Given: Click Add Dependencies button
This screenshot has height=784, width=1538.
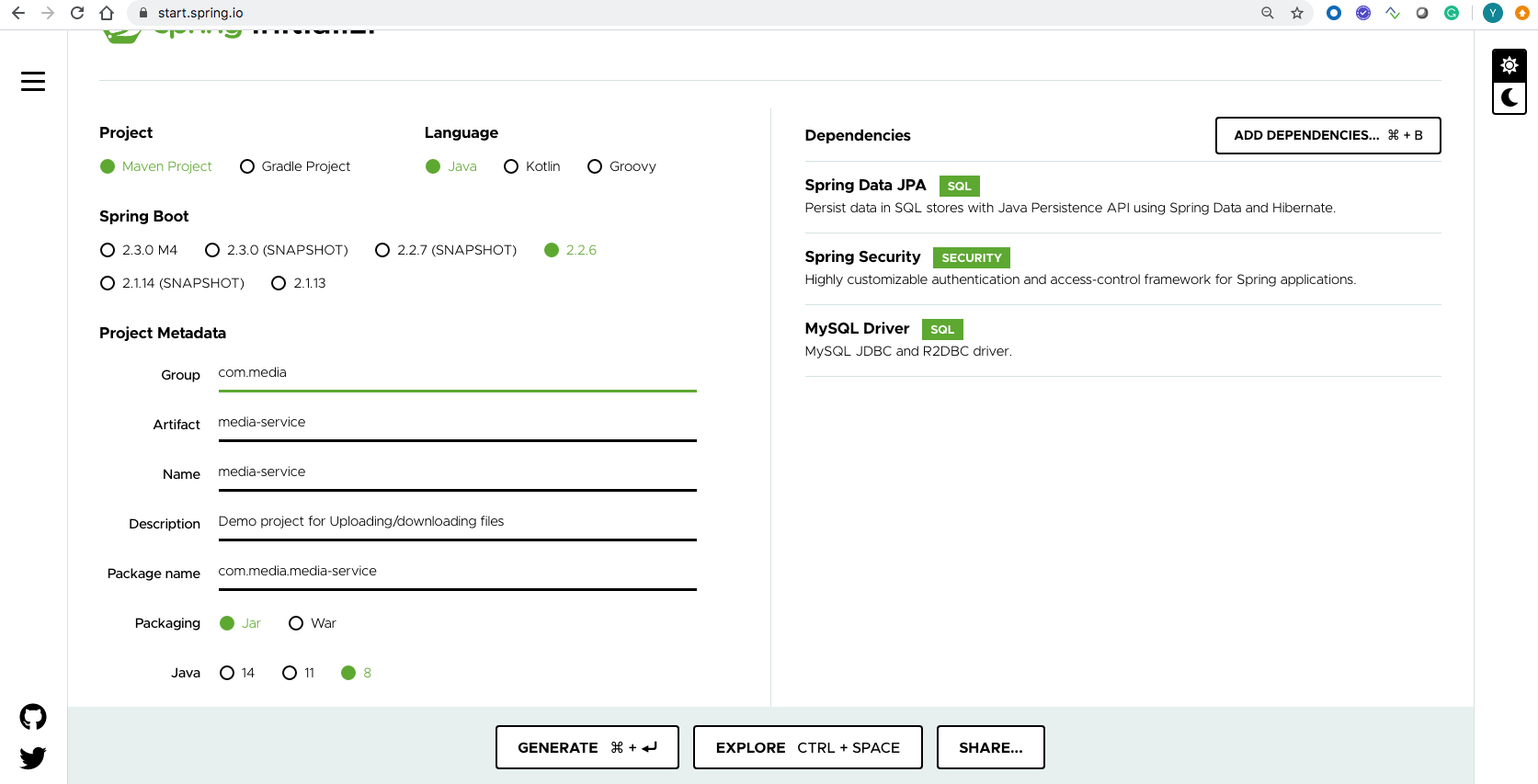Looking at the screenshot, I should (1327, 135).
